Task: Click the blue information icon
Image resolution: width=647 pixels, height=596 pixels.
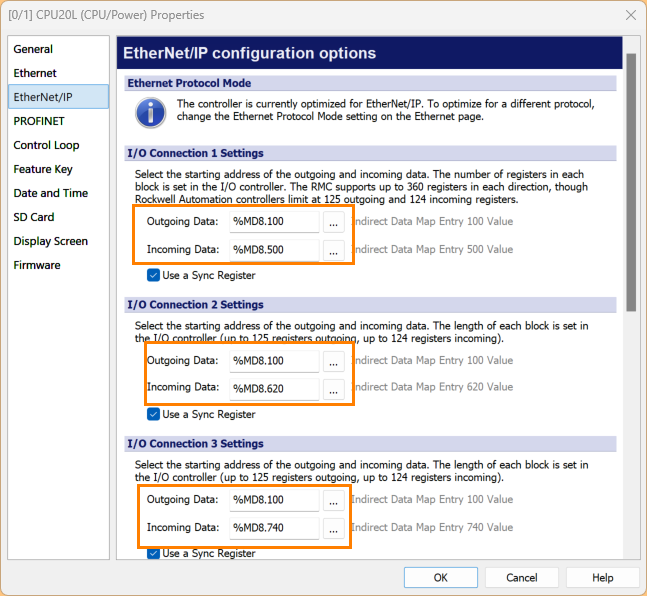Action: point(150,111)
